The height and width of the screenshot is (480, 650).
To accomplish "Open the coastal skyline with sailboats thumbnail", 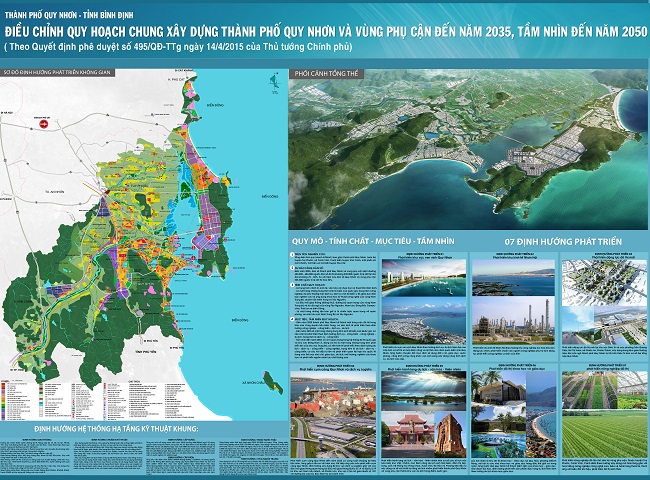I will (424, 278).
